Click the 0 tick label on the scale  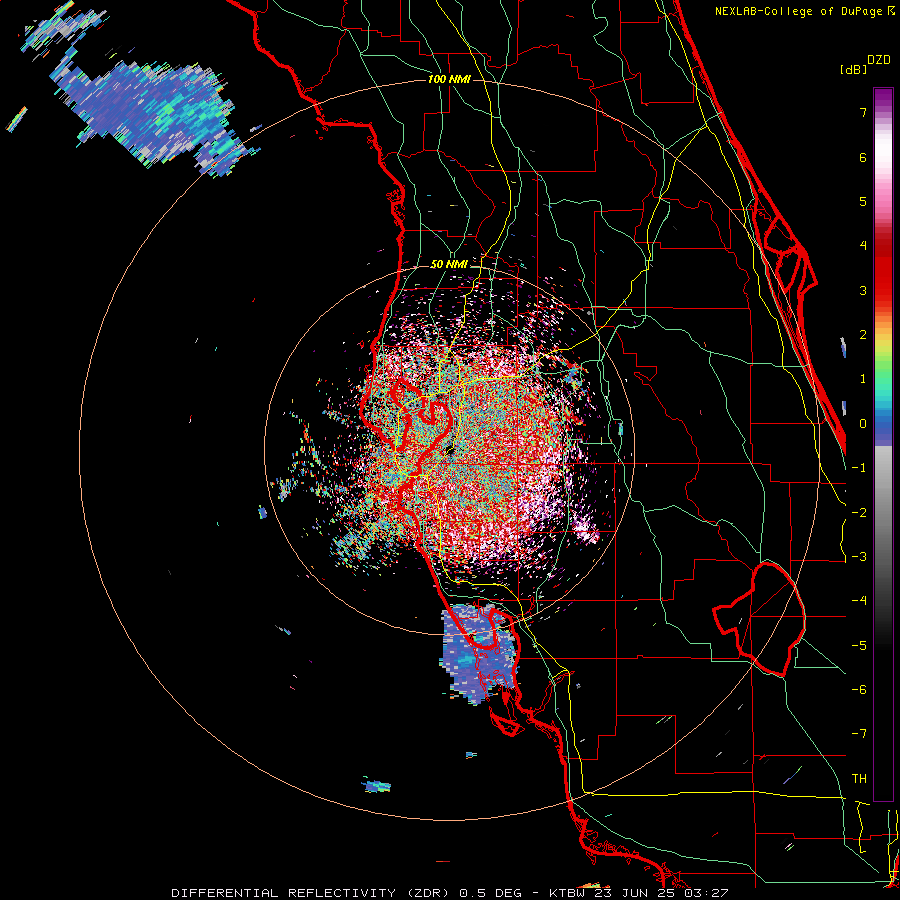coord(863,424)
